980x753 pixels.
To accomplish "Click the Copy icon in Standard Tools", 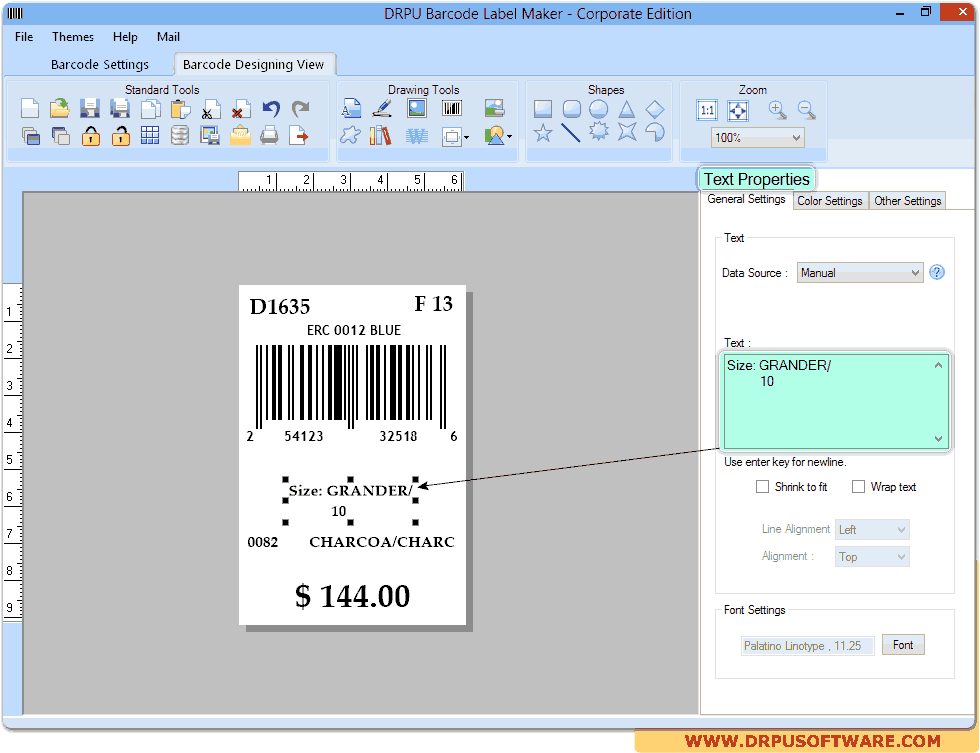I will pyautogui.click(x=150, y=109).
